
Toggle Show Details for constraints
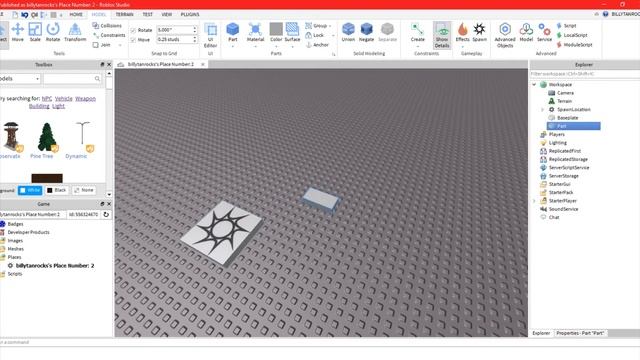[442, 36]
